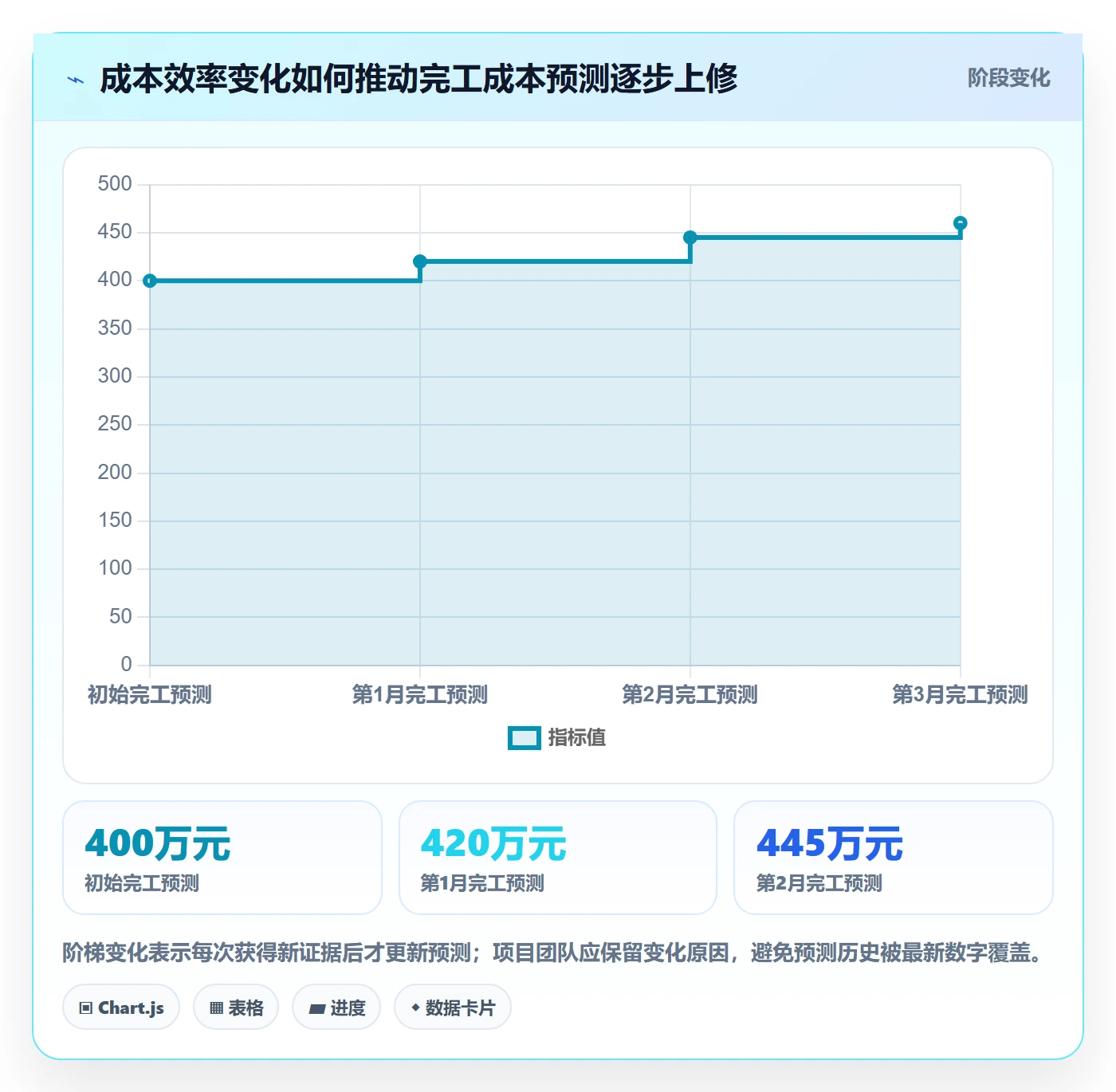Image resolution: width=1116 pixels, height=1092 pixels.
Task: Click the 第2月完工预测 x-axis label
Action: click(x=690, y=695)
